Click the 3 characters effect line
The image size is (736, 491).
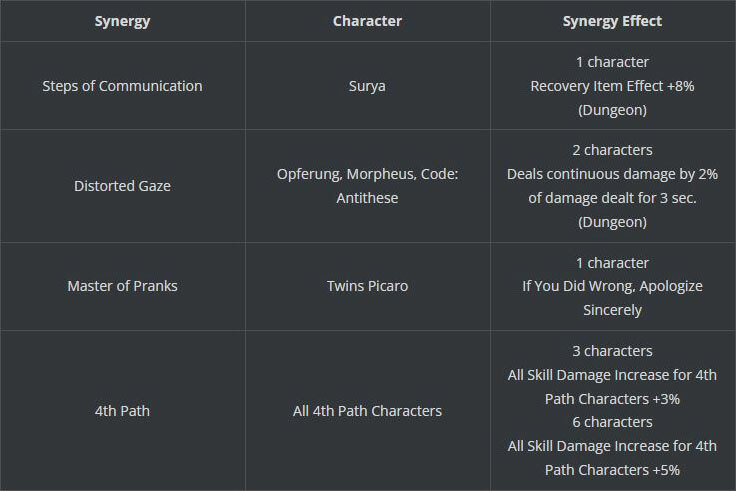click(613, 351)
